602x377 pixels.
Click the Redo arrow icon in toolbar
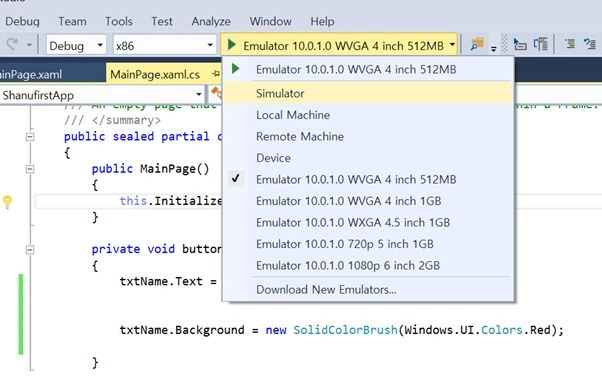[12, 45]
